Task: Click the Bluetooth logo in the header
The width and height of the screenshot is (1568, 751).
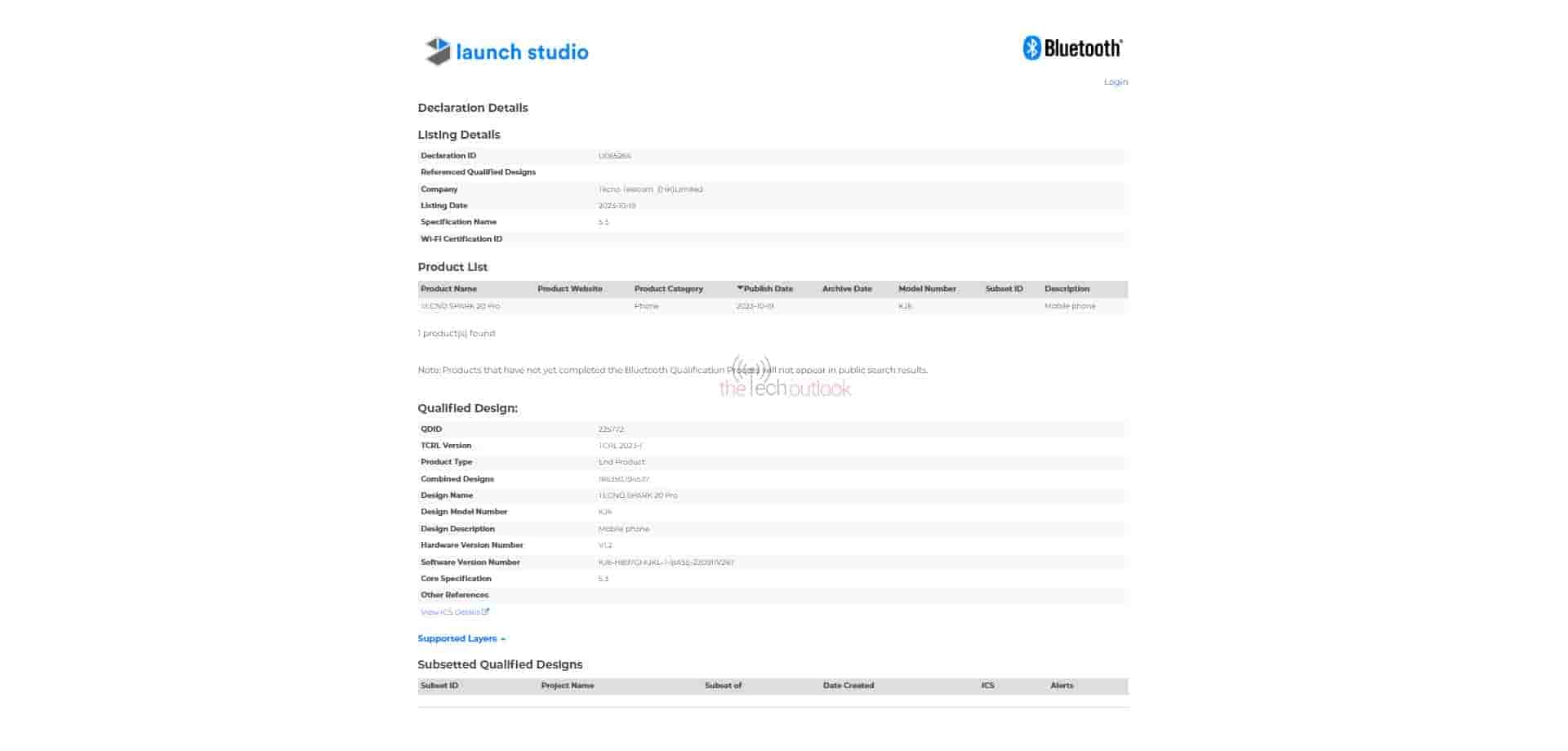Action: coord(1072,48)
